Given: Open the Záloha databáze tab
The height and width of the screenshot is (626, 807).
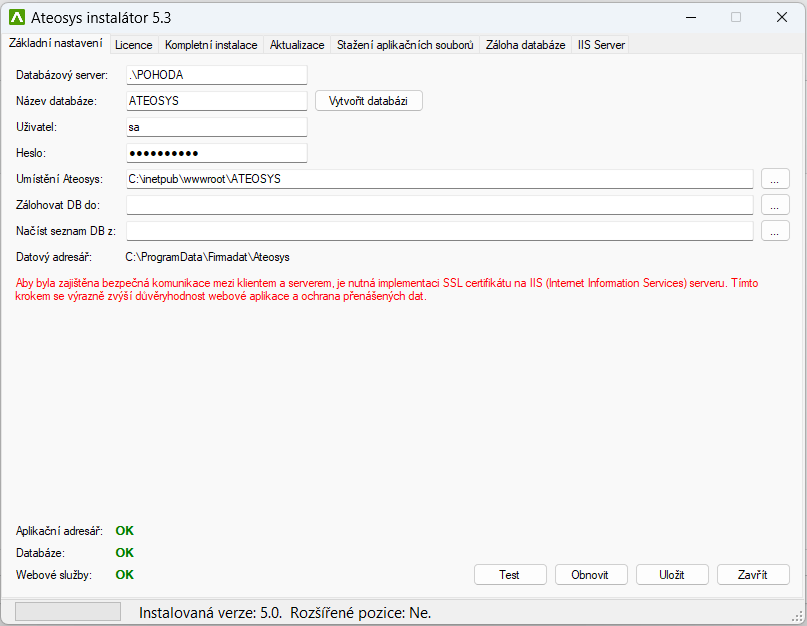Looking at the screenshot, I should coord(525,45).
